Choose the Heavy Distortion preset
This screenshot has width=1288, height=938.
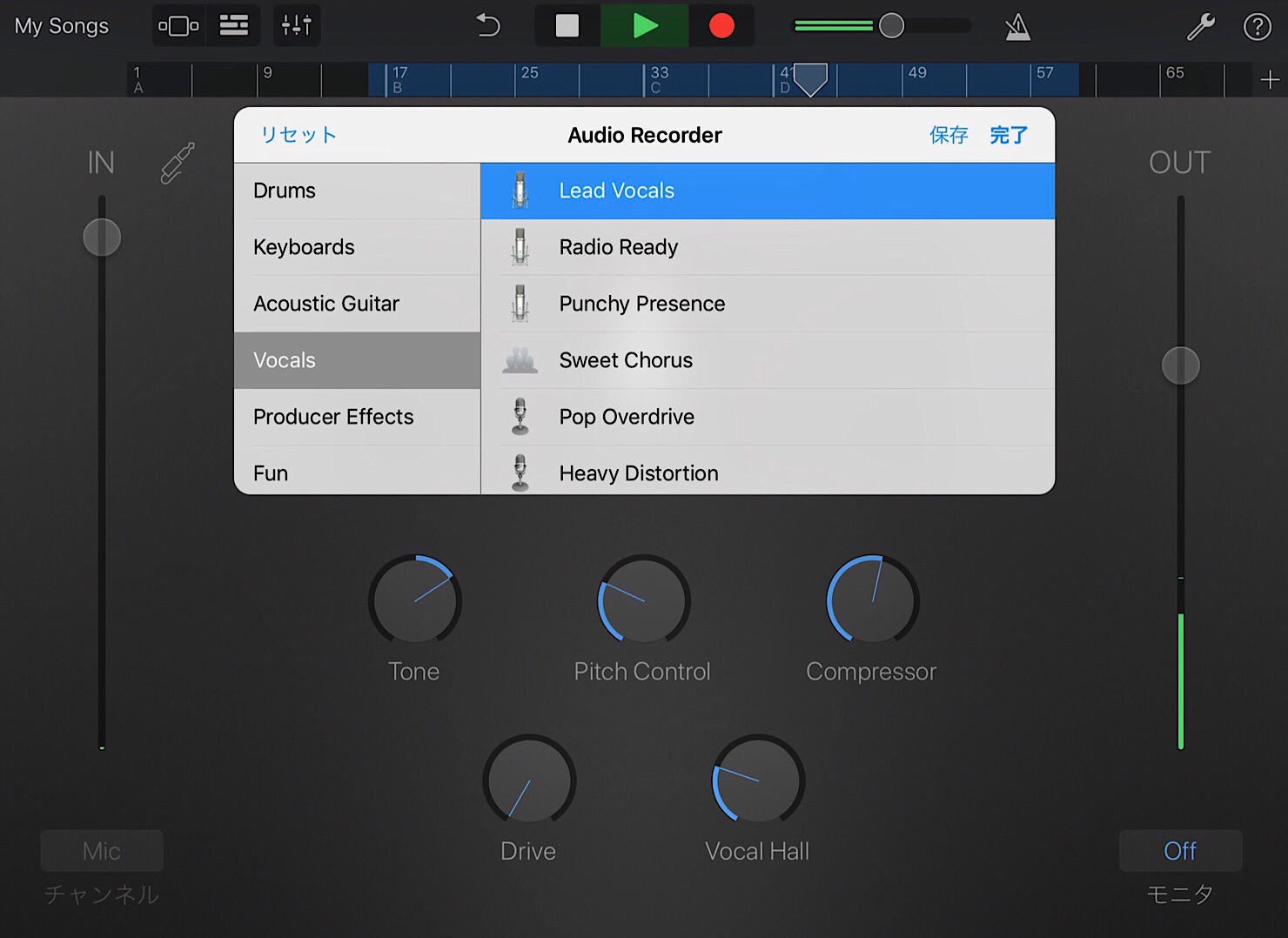[x=768, y=471]
